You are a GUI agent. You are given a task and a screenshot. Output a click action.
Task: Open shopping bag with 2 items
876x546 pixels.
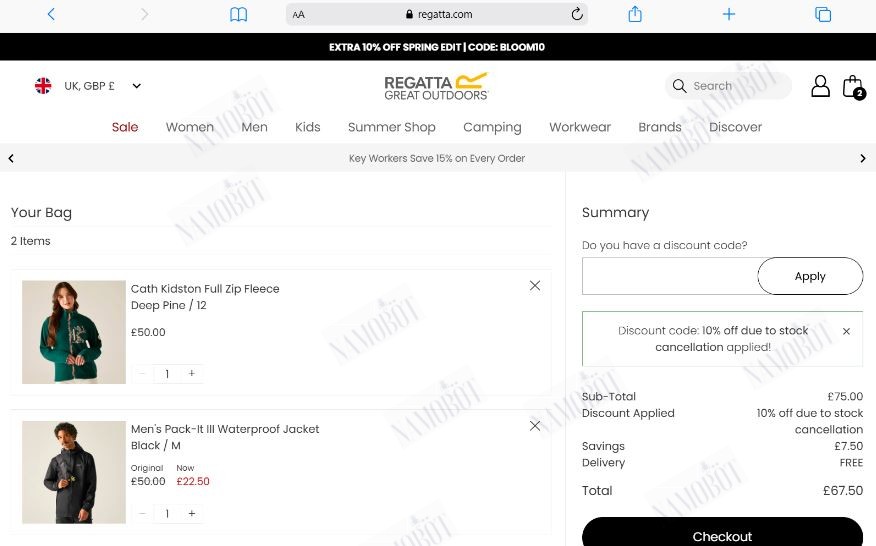click(x=854, y=87)
